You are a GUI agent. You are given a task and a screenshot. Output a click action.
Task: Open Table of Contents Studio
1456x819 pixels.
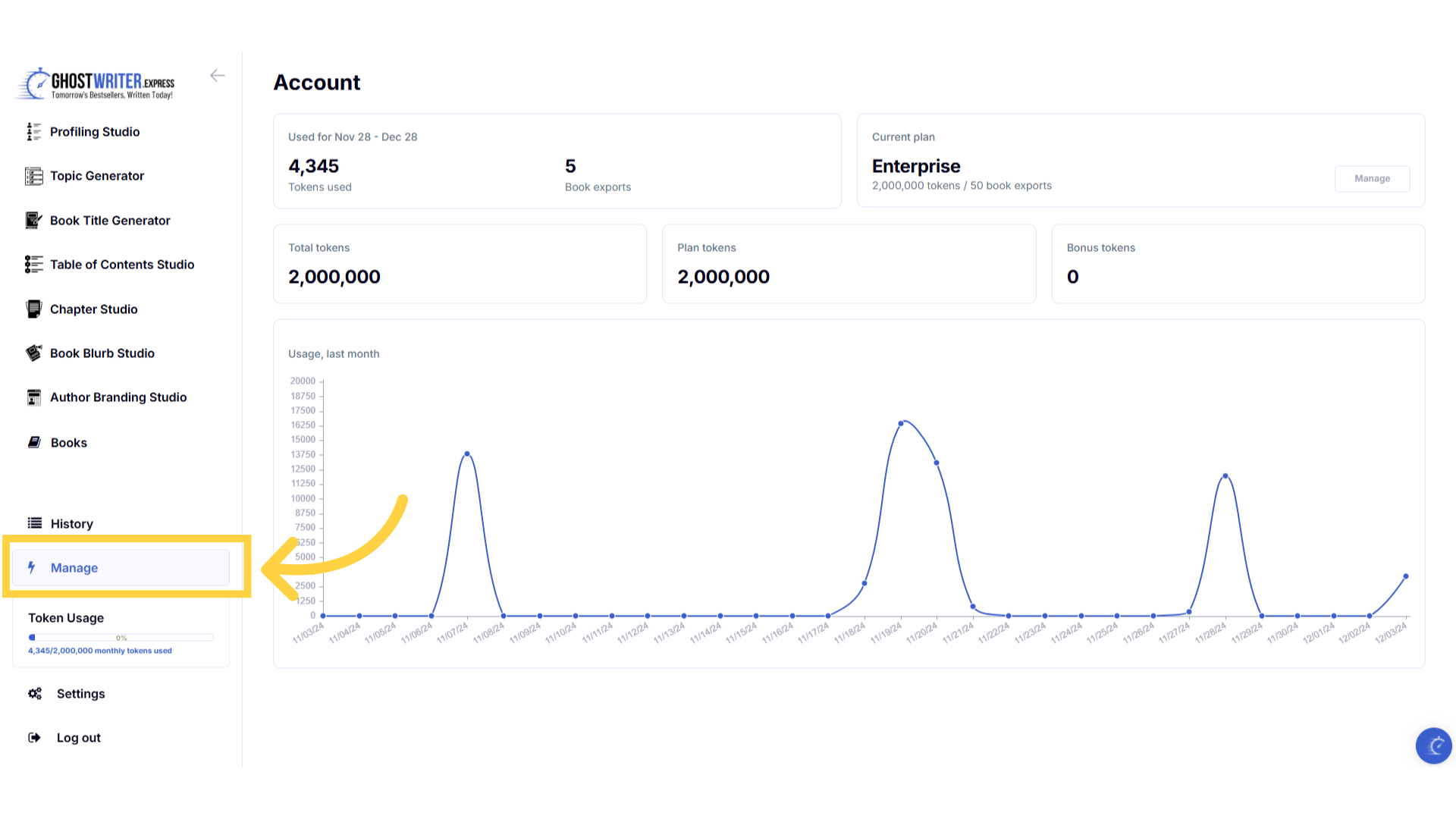click(122, 265)
